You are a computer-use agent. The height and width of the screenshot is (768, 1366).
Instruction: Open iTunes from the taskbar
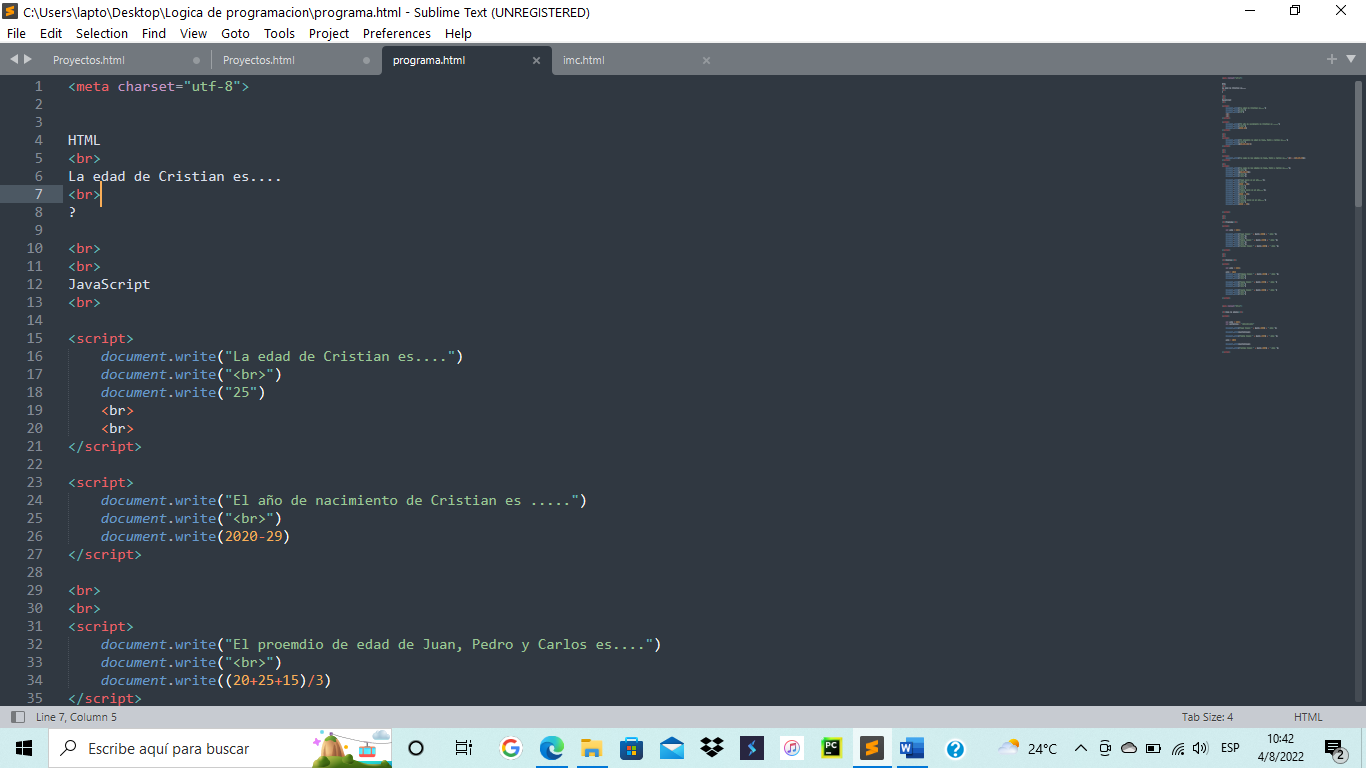(x=791, y=748)
